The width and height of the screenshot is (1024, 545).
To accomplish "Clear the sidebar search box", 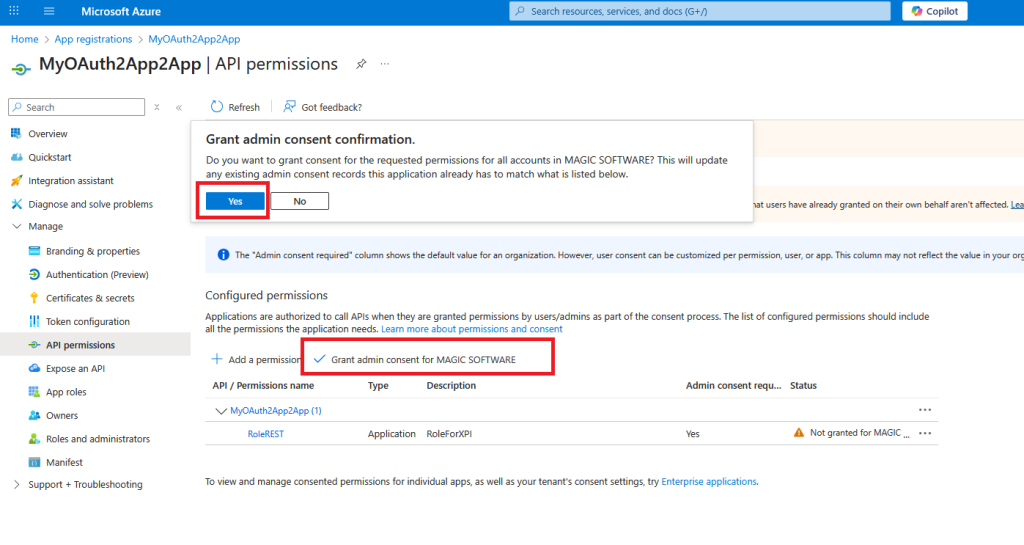I will pyautogui.click(x=157, y=107).
